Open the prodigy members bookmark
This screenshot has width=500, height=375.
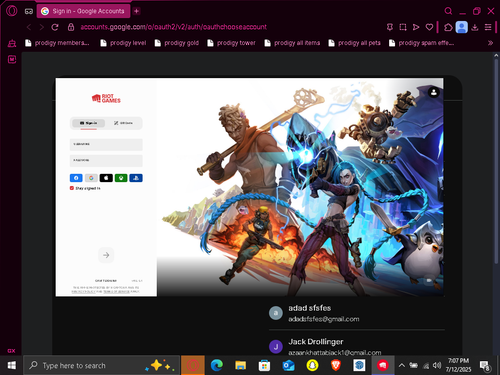[57, 43]
